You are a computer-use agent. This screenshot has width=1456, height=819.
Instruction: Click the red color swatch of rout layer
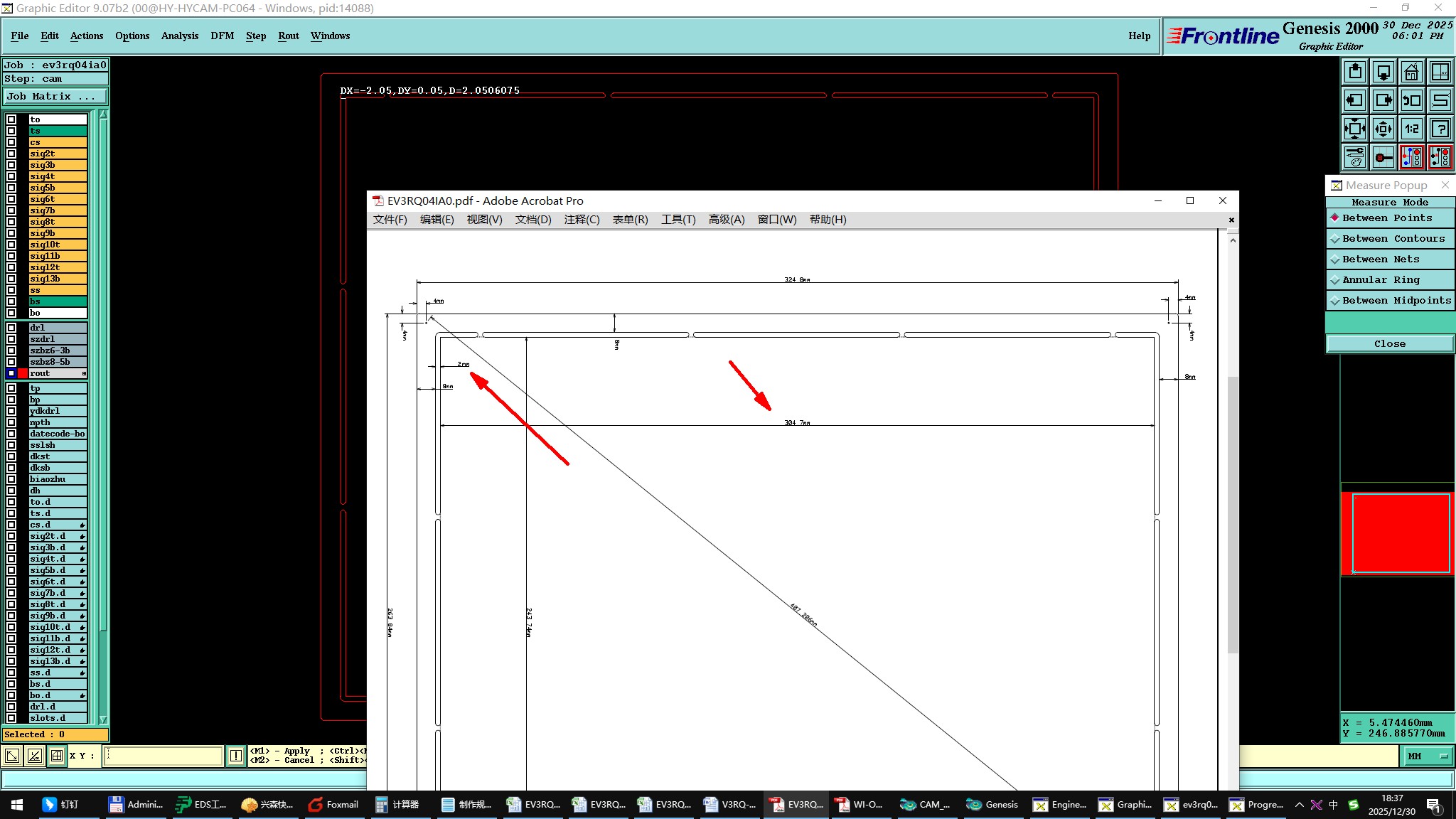pyautogui.click(x=23, y=373)
